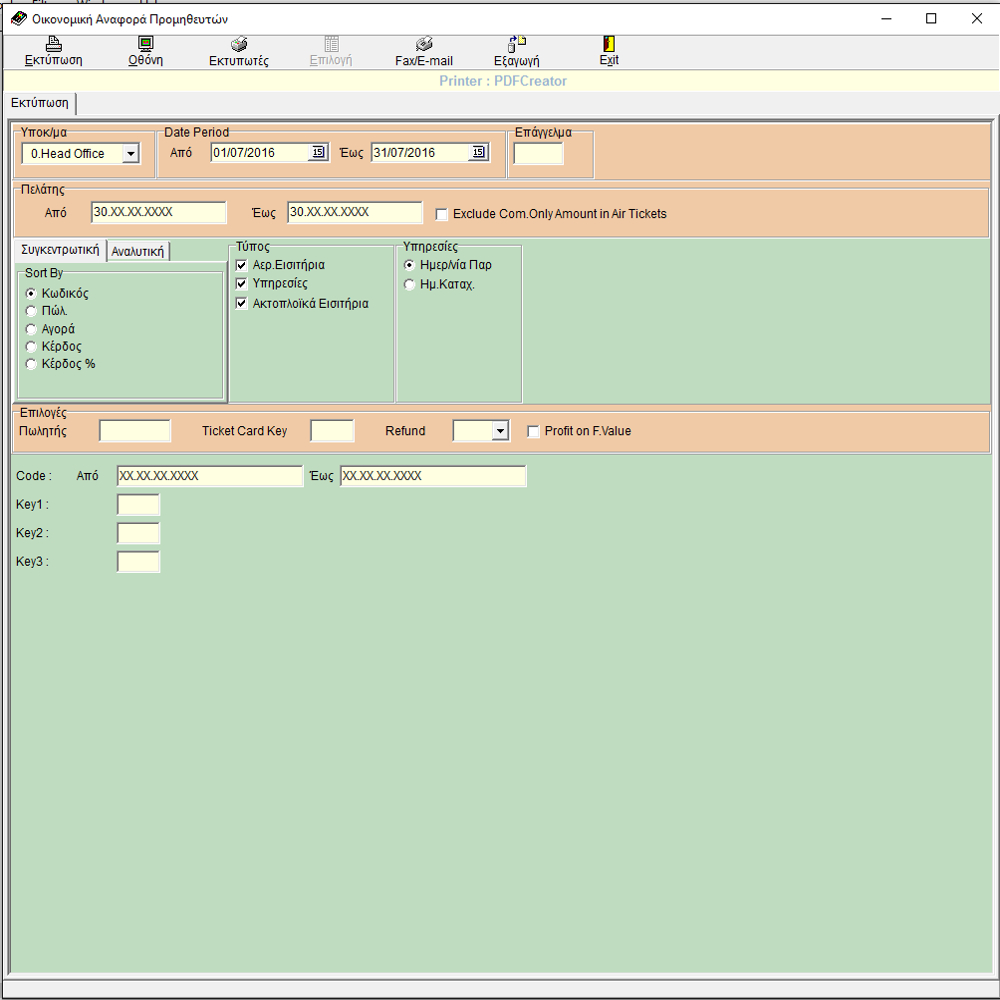The width and height of the screenshot is (1000, 1000).
Task: Open the Fax/E-mail toolbar icon
Action: pyautogui.click(x=424, y=44)
